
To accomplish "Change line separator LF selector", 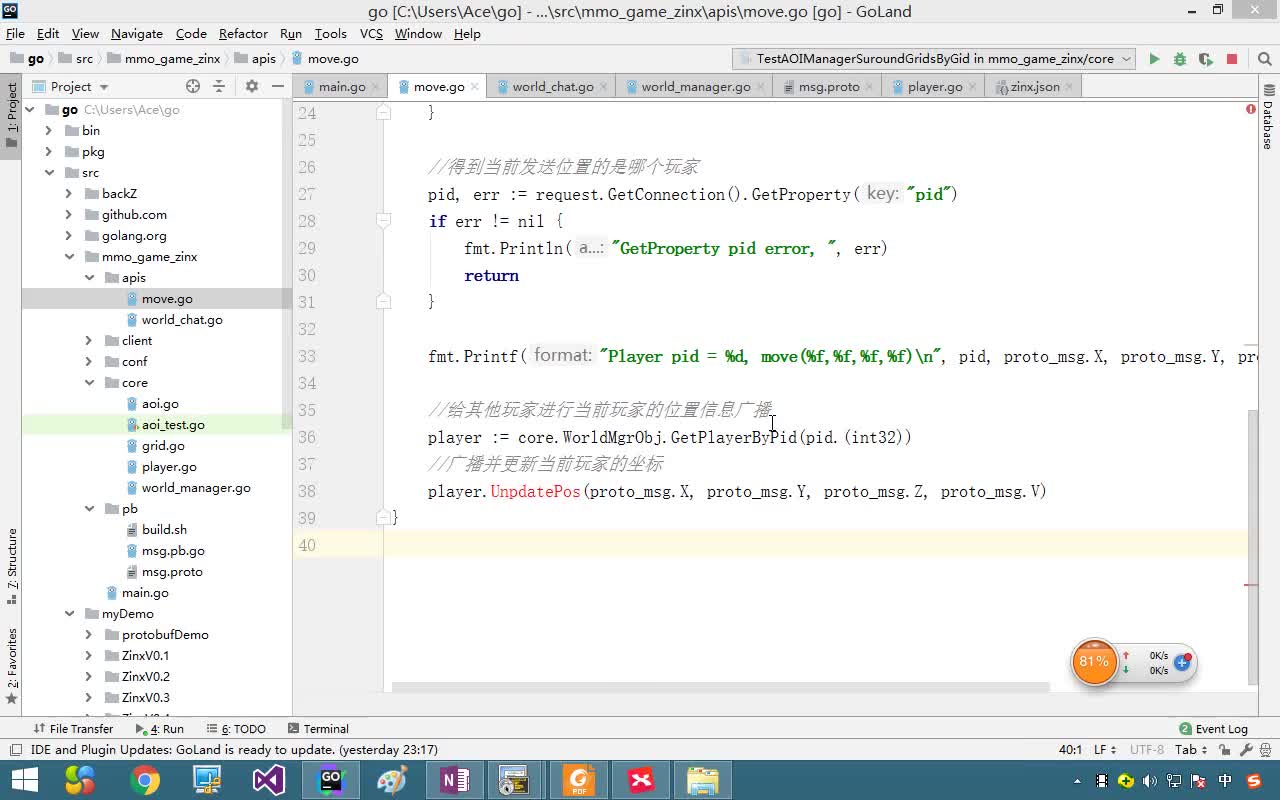I will pyautogui.click(x=1105, y=749).
